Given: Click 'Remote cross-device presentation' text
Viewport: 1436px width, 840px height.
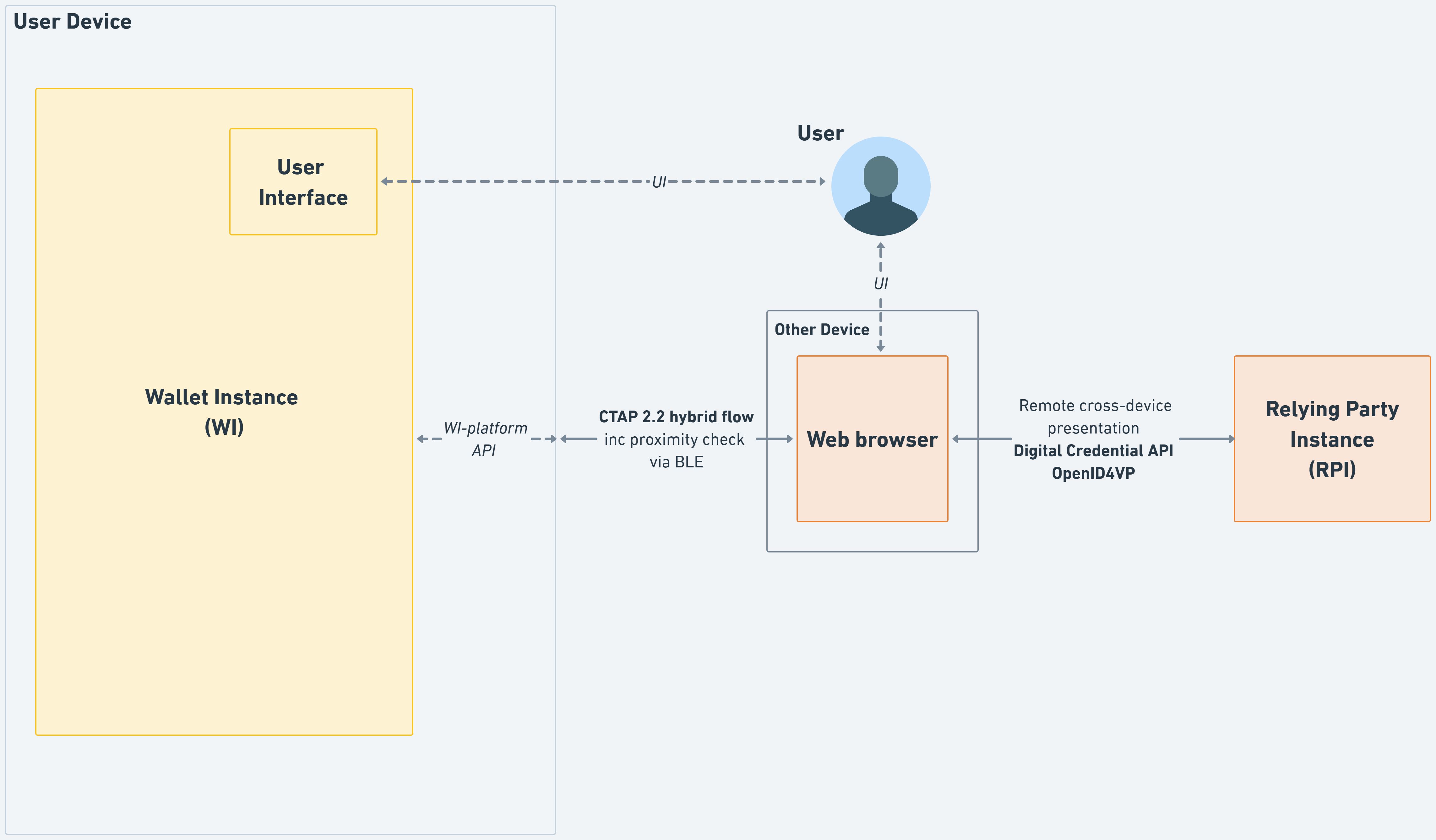Looking at the screenshot, I should [1094, 416].
